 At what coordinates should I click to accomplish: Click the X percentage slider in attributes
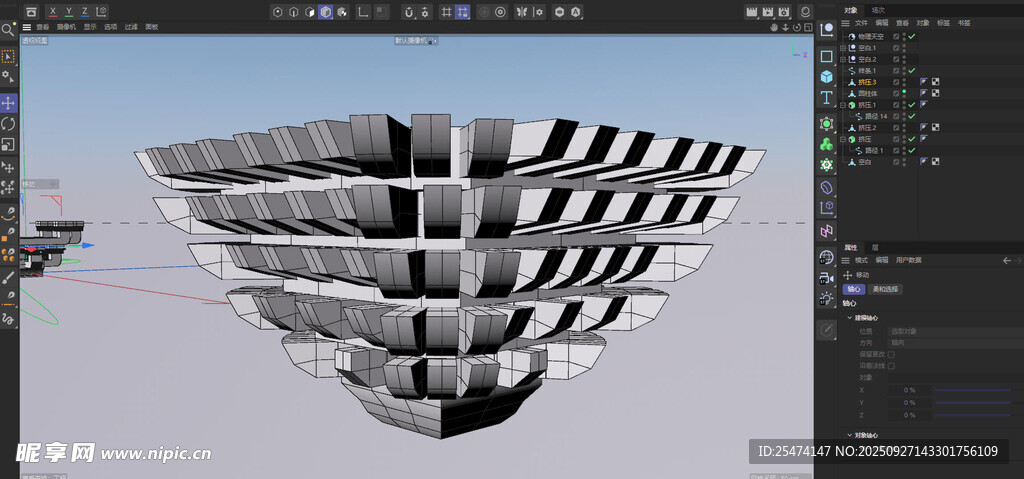tap(970, 389)
